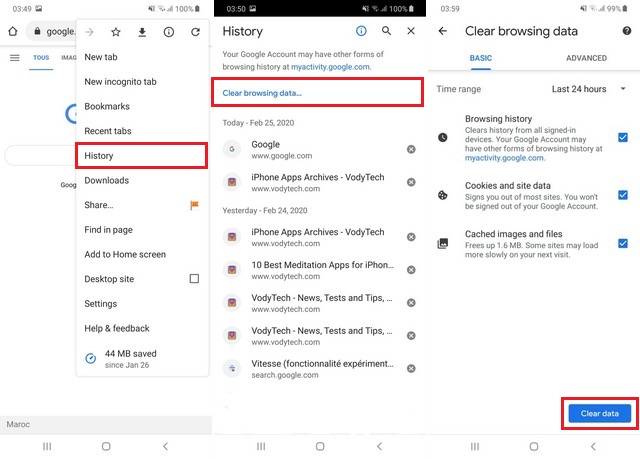Remove the 10 Best Meditation Apps entry

(x=411, y=270)
